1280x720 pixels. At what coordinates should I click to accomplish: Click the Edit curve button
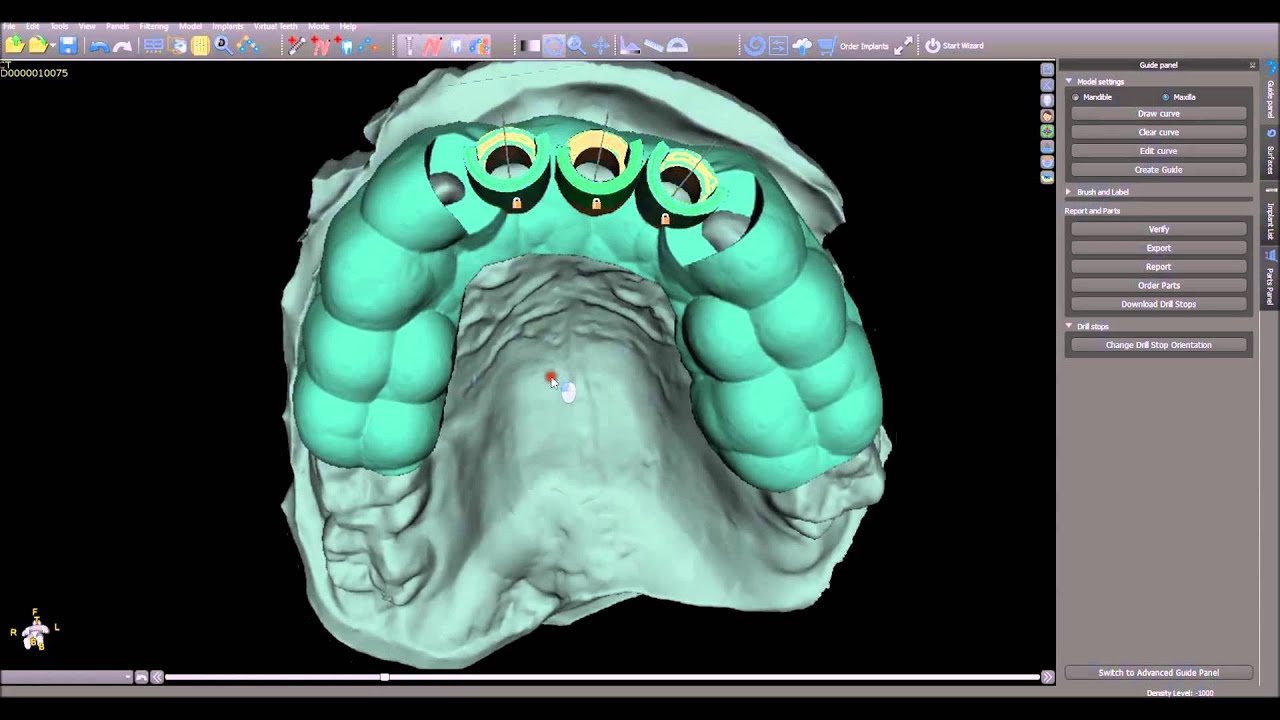(1158, 151)
